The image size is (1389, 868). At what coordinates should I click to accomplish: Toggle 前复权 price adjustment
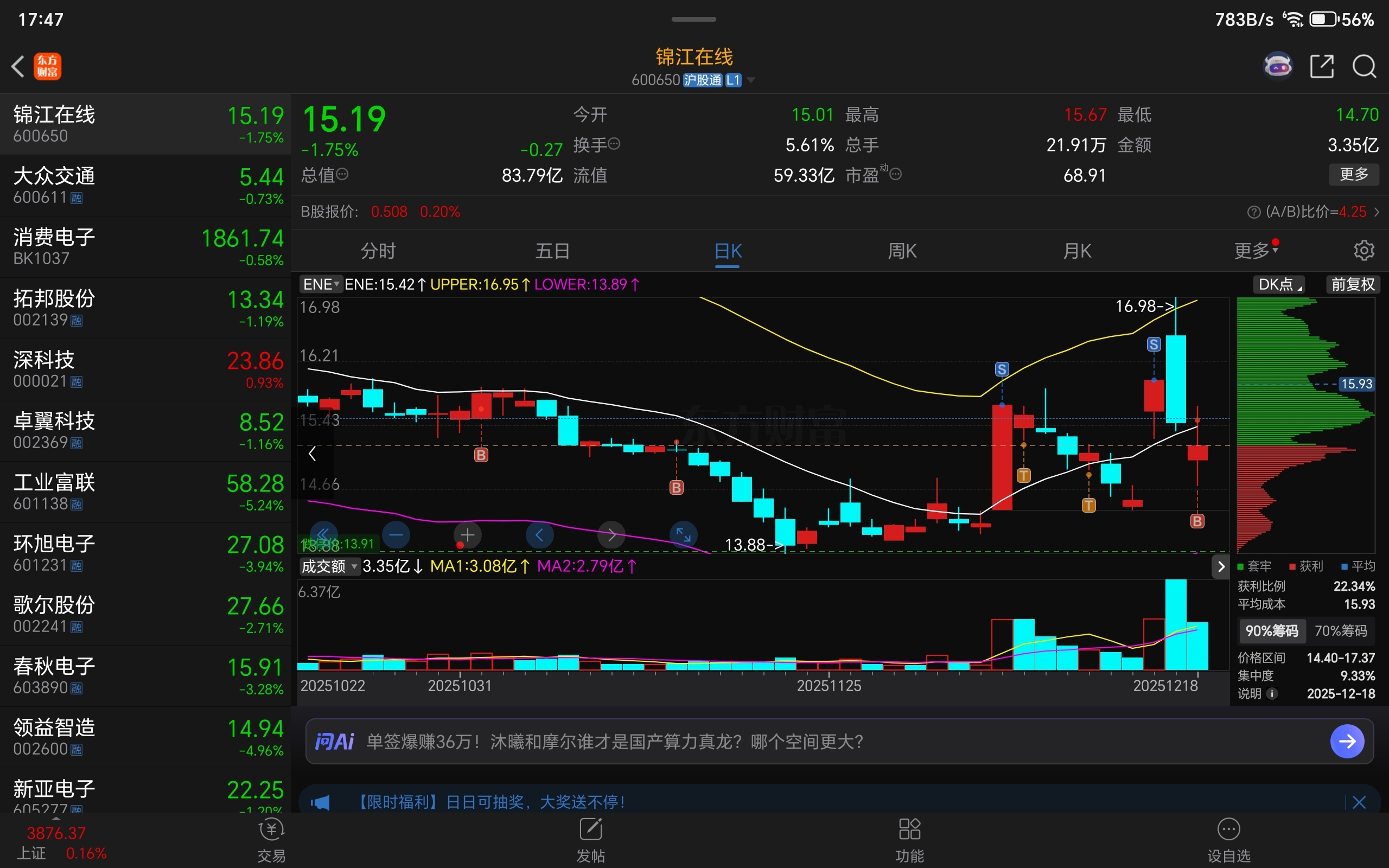[x=1352, y=284]
